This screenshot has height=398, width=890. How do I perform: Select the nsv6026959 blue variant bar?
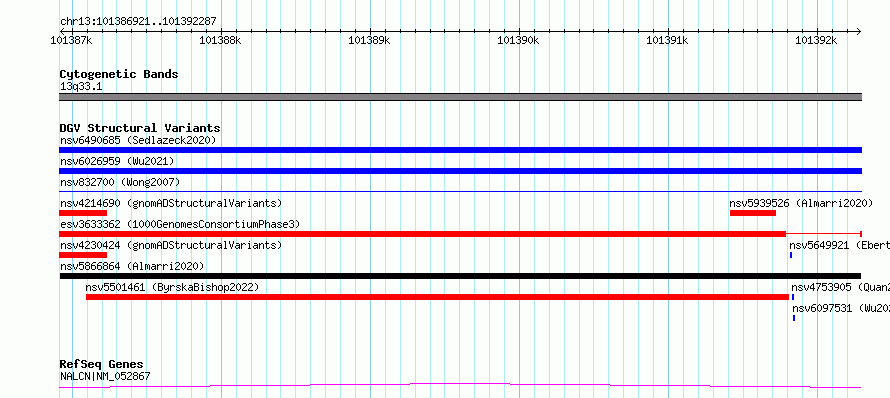[460, 171]
